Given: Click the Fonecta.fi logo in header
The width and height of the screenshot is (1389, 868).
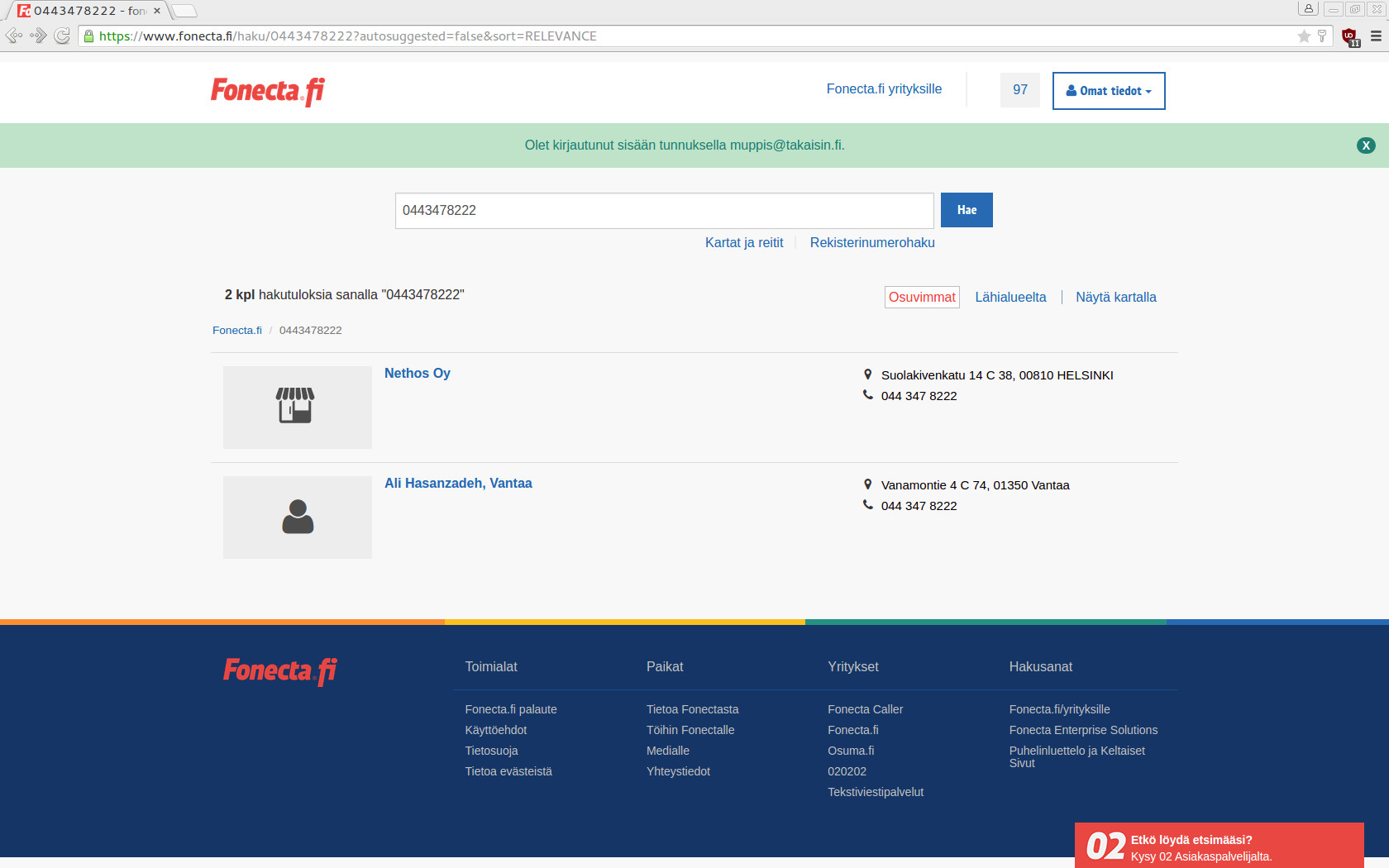Looking at the screenshot, I should click(268, 91).
